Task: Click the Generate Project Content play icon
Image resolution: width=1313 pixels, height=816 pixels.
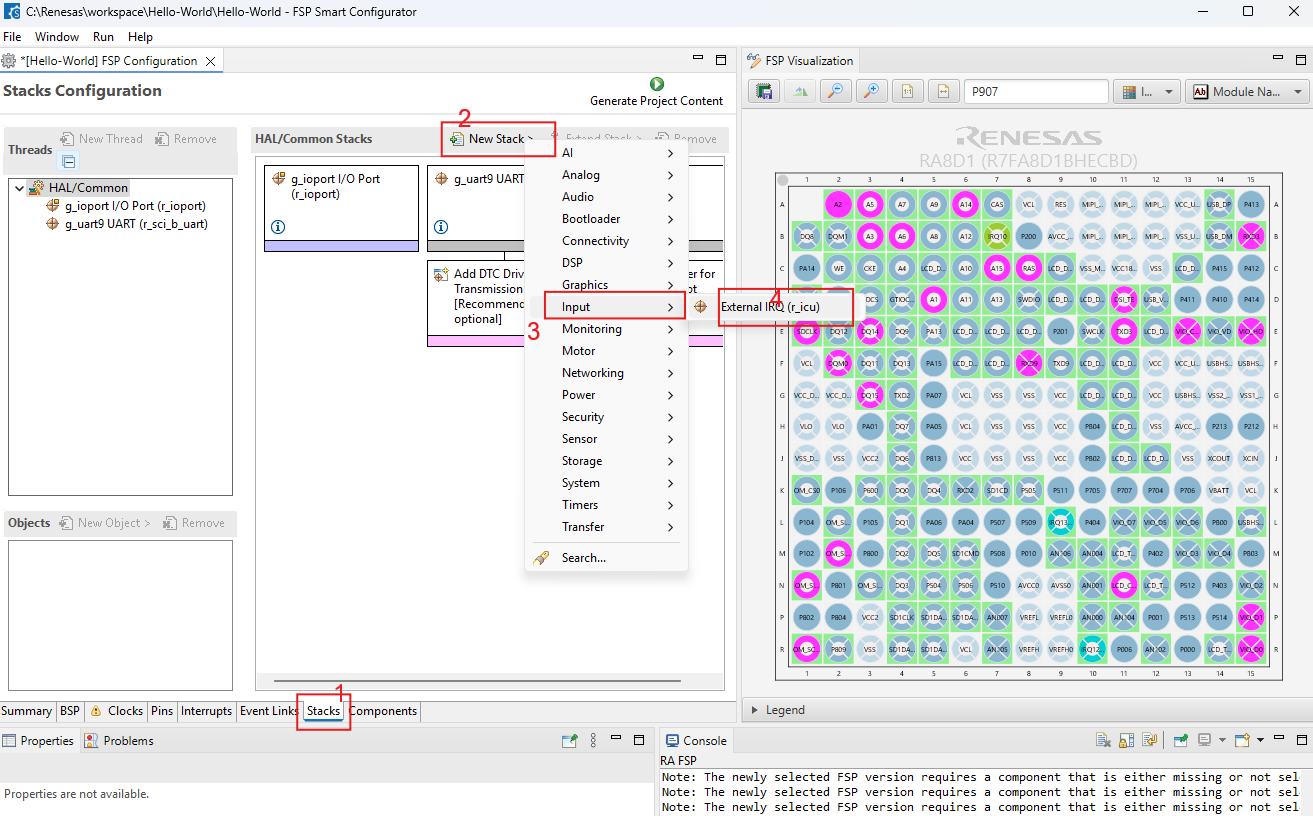Action: [x=657, y=85]
